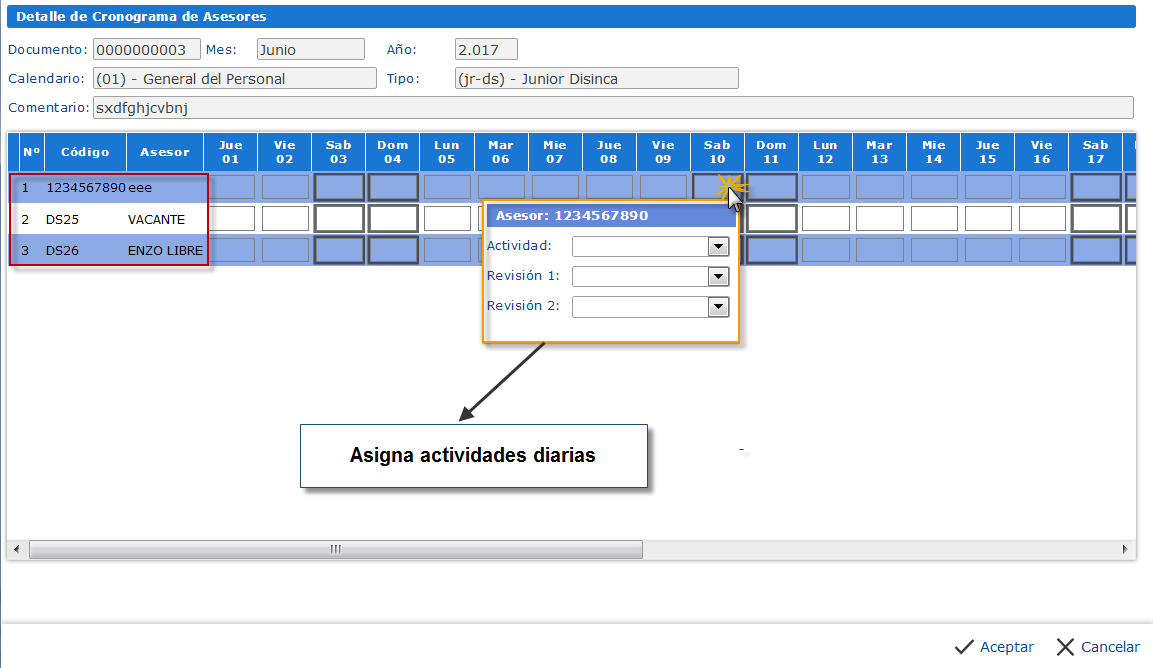The width and height of the screenshot is (1153, 668).
Task: Click the Mie 14 cell for row 1234567890
Action: pos(934,187)
